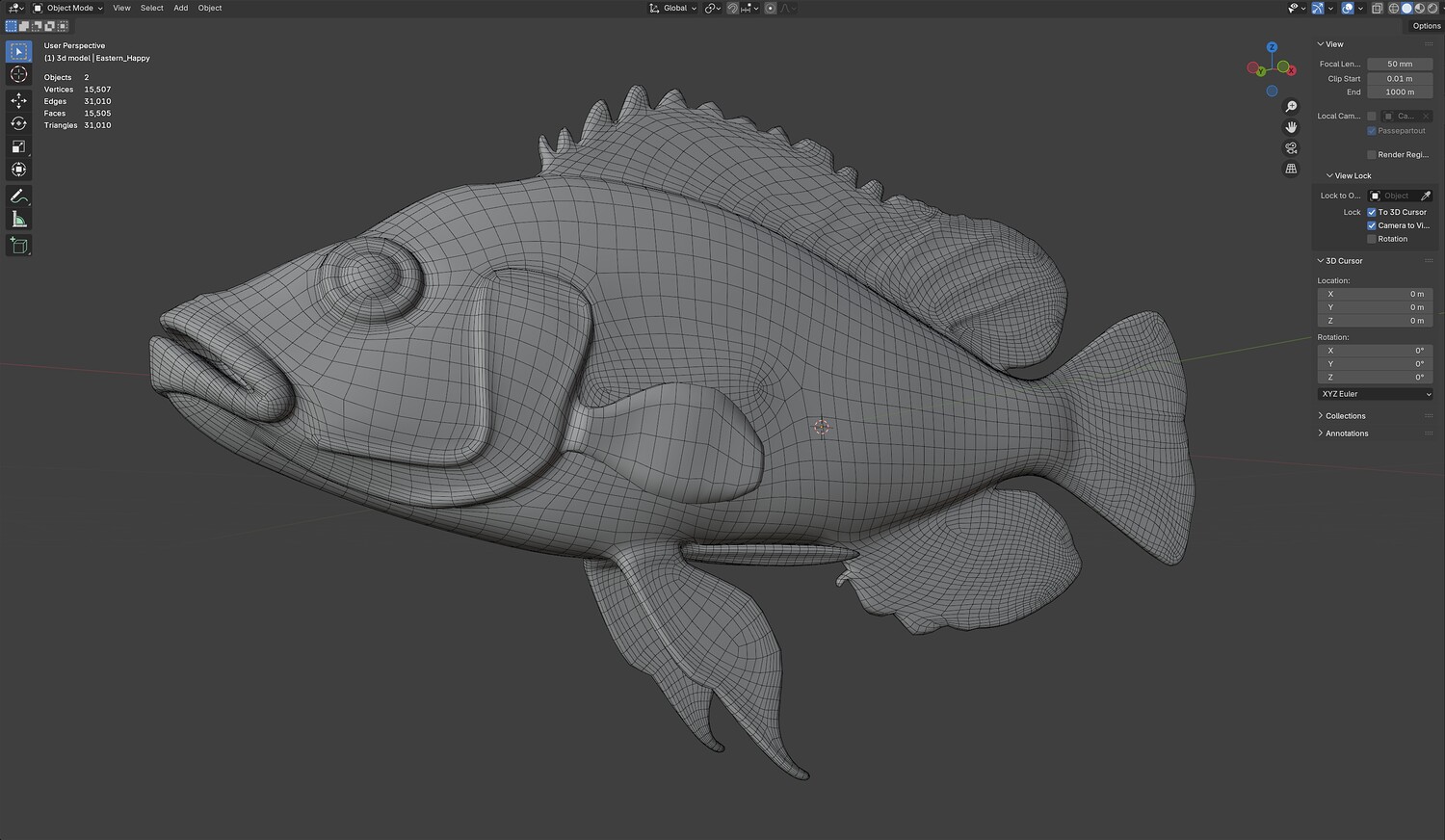Set selection mode to intersect

tap(62, 26)
